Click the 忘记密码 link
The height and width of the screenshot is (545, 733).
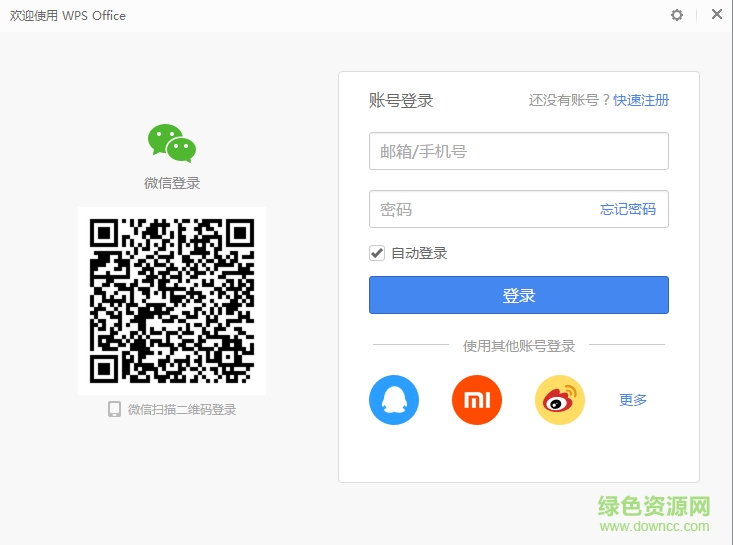628,210
